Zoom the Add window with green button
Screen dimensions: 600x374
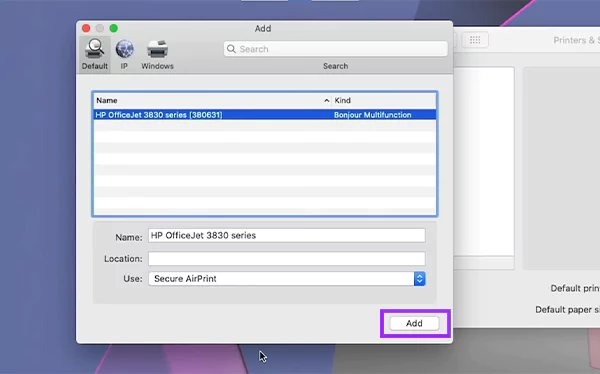pyautogui.click(x=114, y=28)
